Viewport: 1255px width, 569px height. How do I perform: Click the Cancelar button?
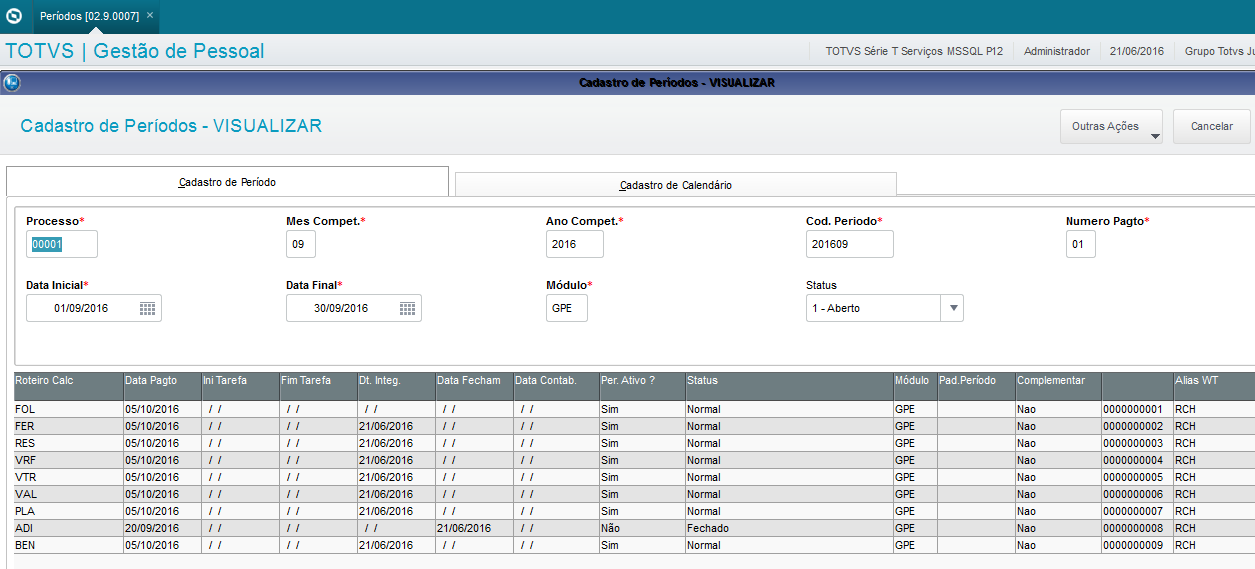[1211, 127]
